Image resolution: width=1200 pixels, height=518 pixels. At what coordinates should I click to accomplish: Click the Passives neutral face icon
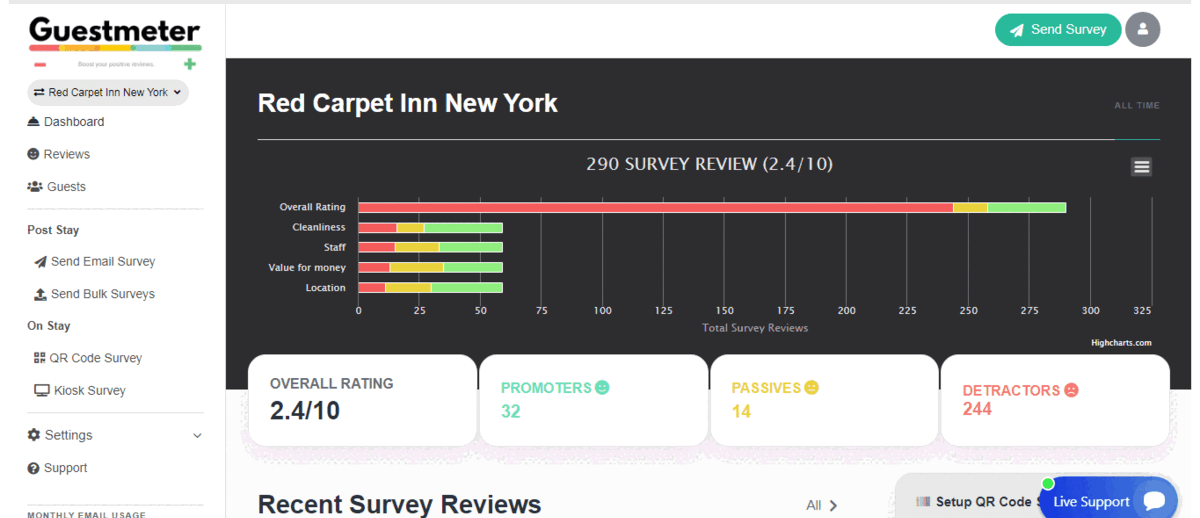pyautogui.click(x=812, y=387)
